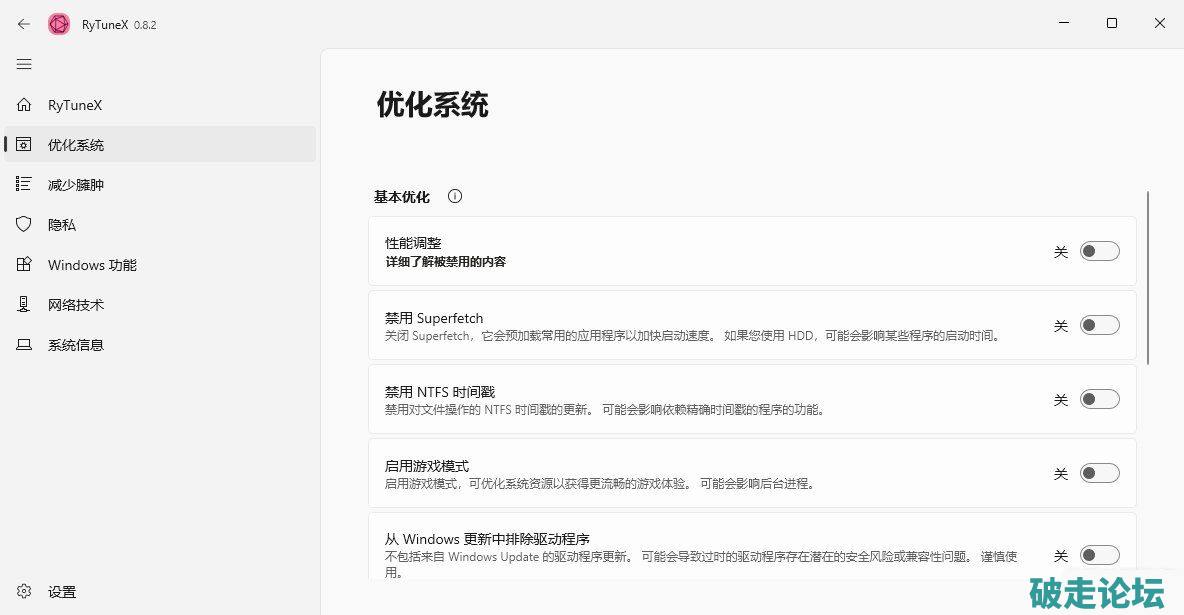Viewport: 1184px width, 615px height.
Task: Enable the 启用游戏模式 toggle
Action: (1099, 474)
